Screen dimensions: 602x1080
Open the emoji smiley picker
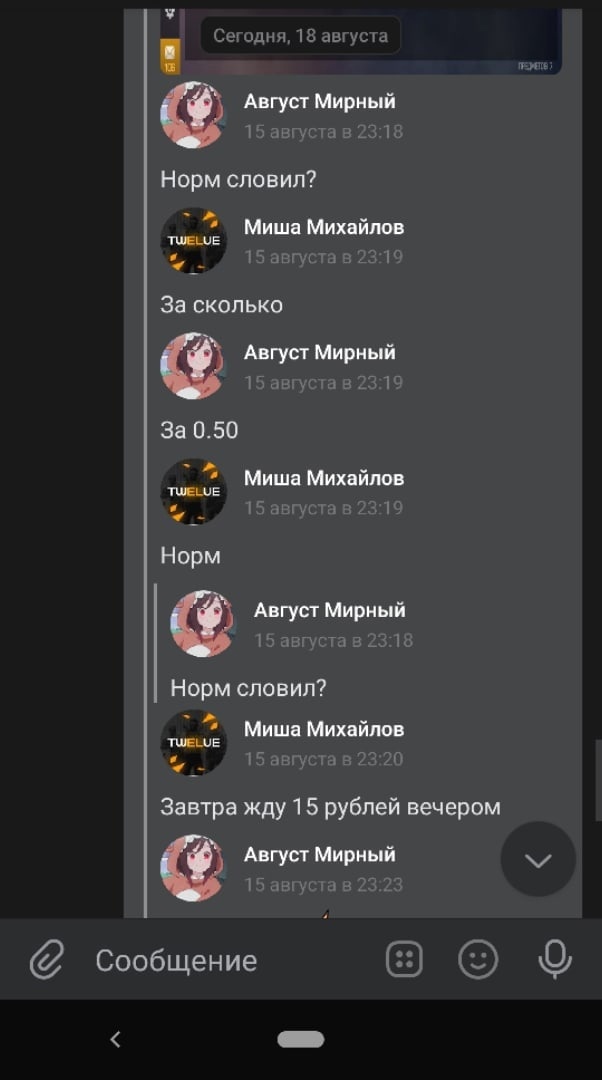(478, 959)
